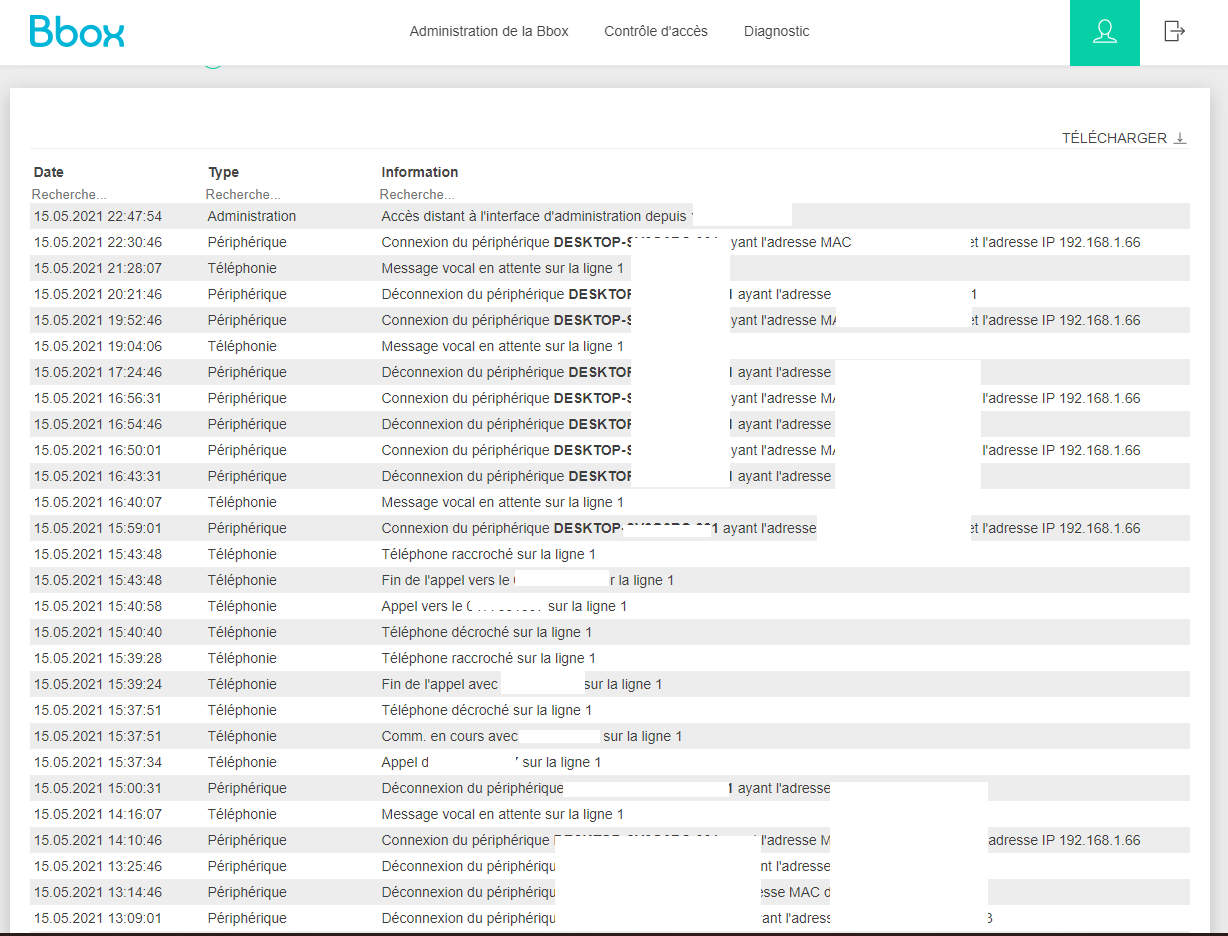Image resolution: width=1228 pixels, height=936 pixels.
Task: Open Administration de la Bbox menu
Action: pyautogui.click(x=489, y=31)
